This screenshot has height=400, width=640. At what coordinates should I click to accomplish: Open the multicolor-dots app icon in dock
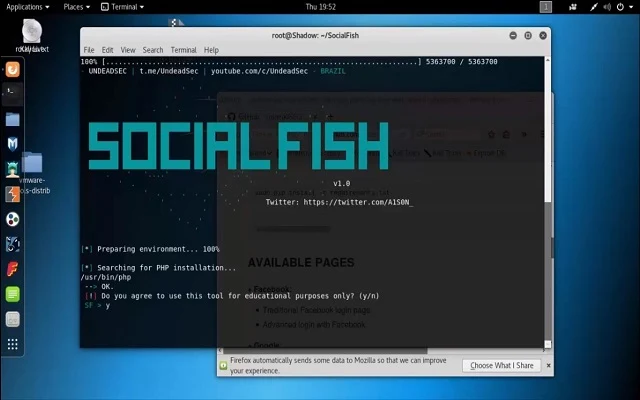(x=12, y=219)
